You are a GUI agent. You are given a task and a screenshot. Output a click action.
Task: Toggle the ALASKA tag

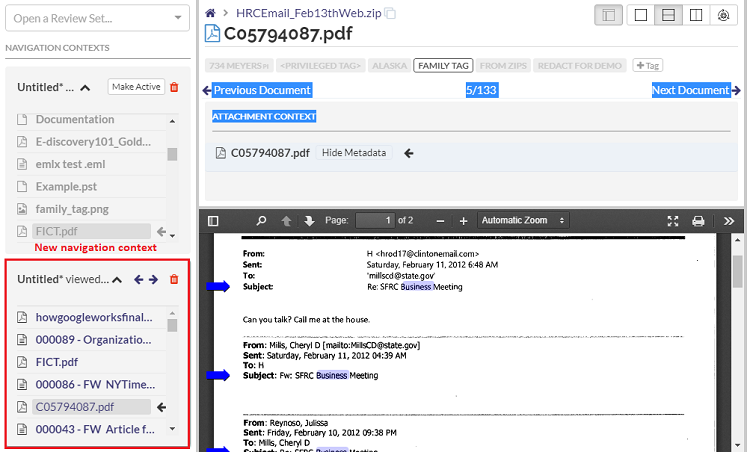(x=388, y=65)
